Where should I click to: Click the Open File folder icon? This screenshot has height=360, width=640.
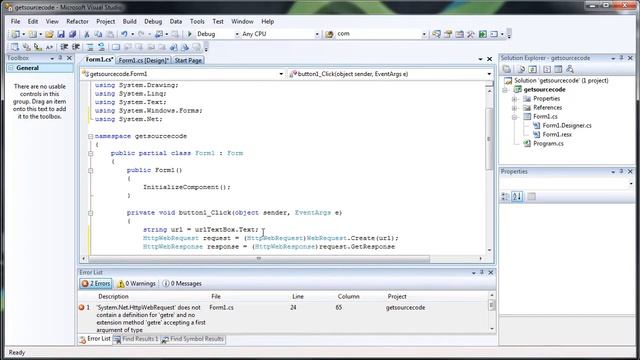[49, 34]
